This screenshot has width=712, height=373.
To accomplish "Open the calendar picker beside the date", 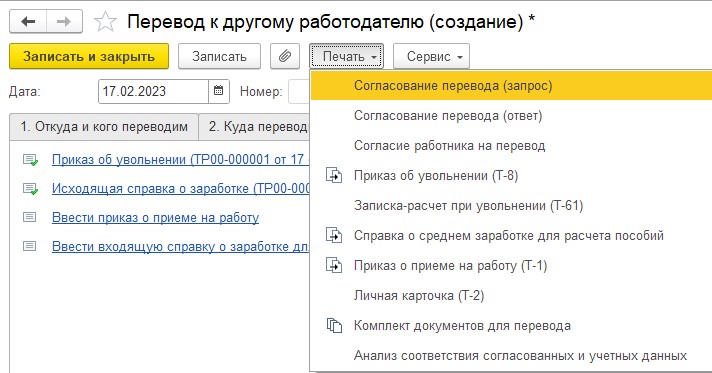I will pos(219,91).
